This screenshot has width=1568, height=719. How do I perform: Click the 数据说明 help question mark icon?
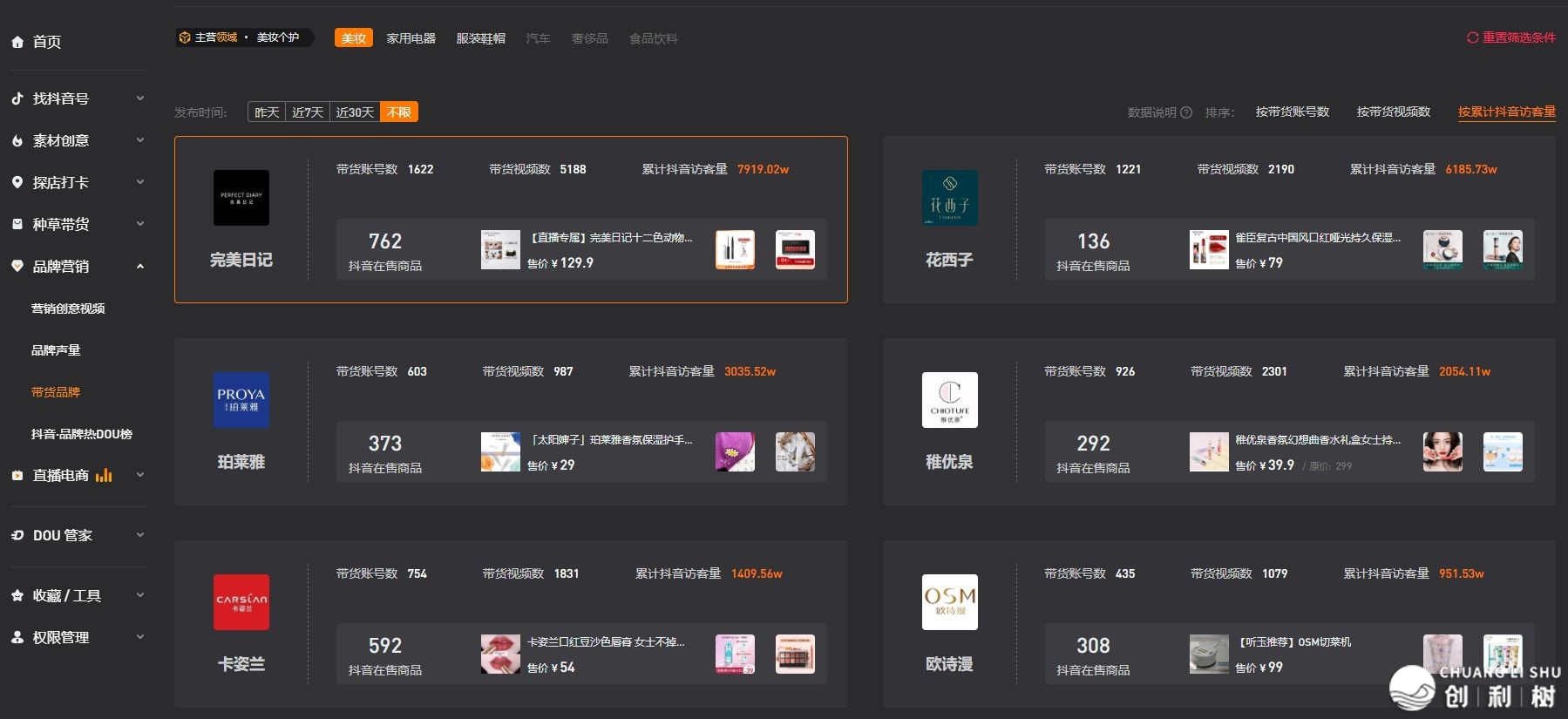pyautogui.click(x=1186, y=112)
